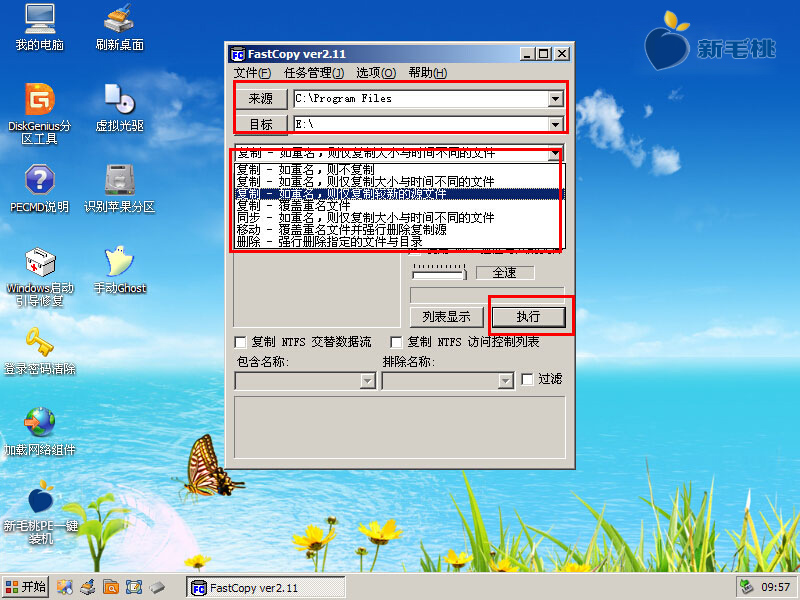The height and width of the screenshot is (600, 800).
Task: Enable 复制 NTFS 交替数据流 checkbox
Action: click(x=240, y=342)
